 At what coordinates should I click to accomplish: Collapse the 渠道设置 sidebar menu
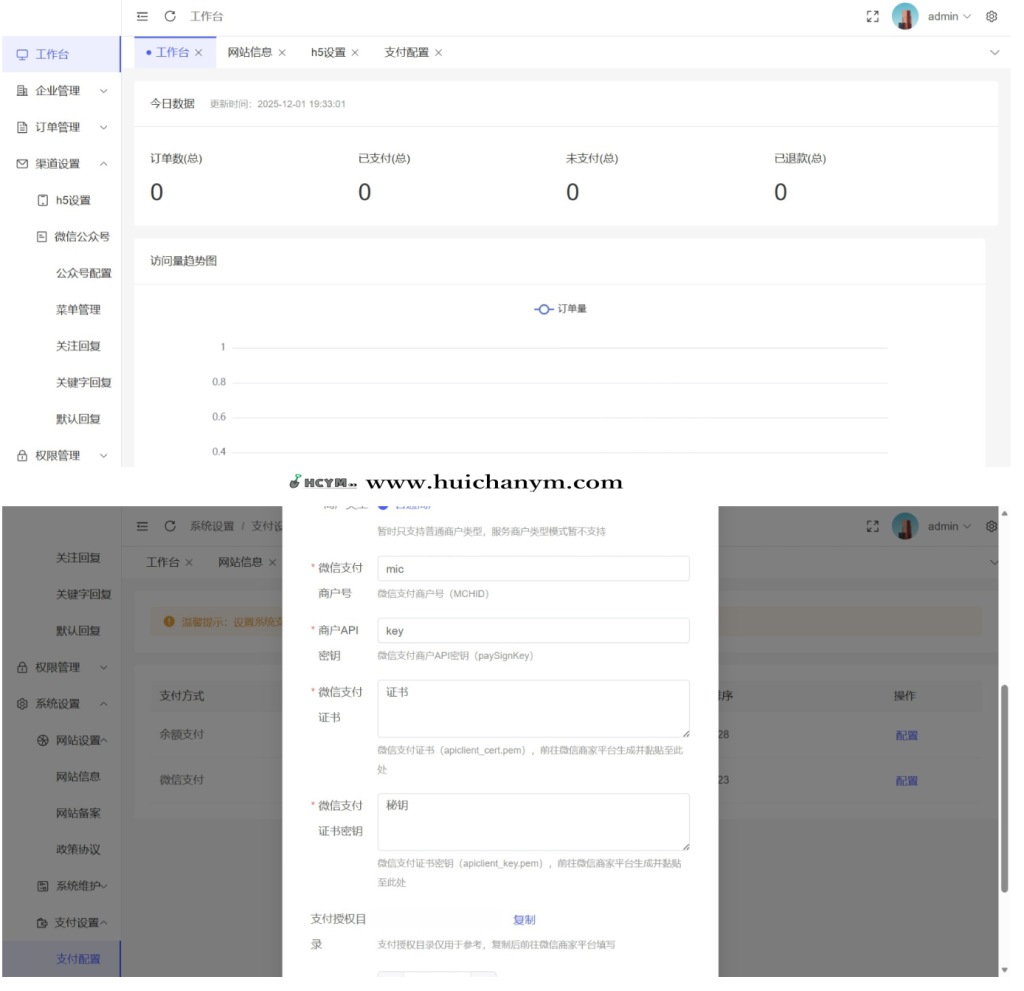point(60,164)
